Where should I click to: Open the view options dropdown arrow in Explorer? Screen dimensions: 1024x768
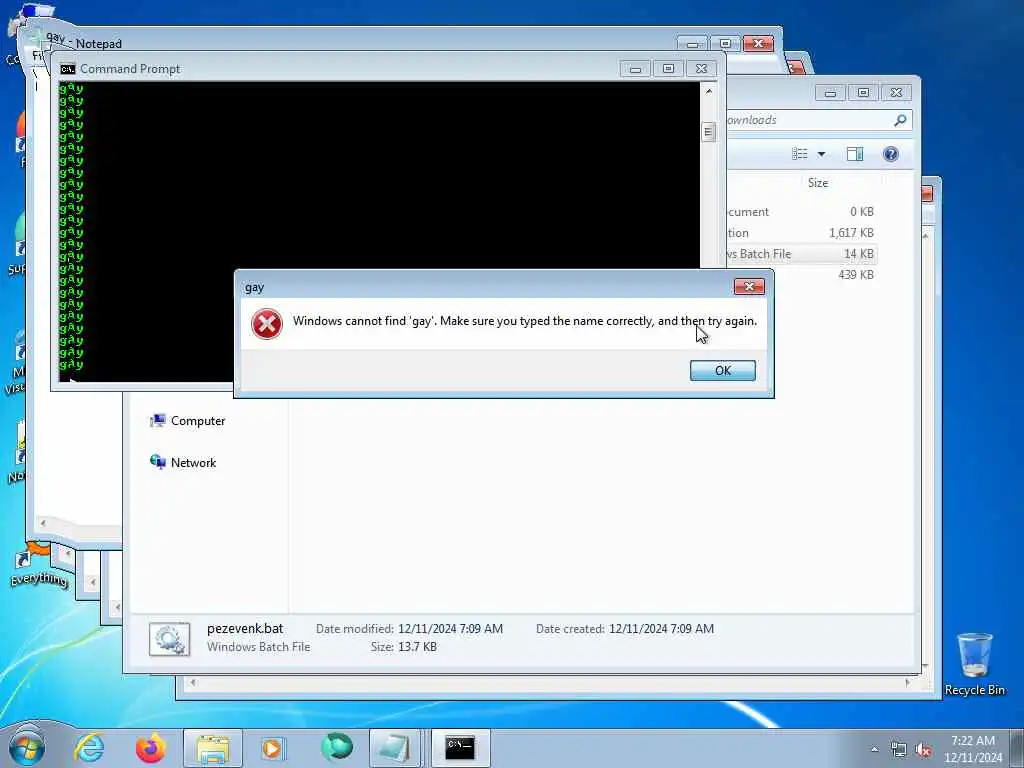[822, 154]
